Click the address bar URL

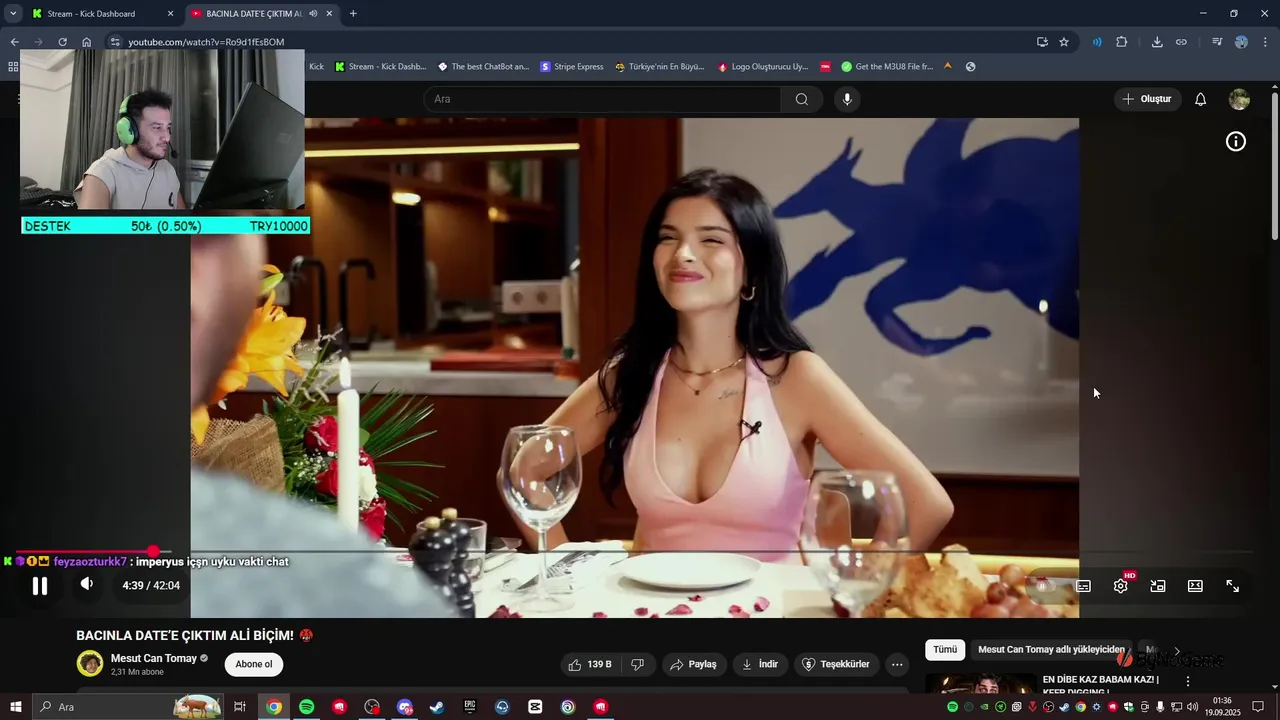tap(206, 42)
